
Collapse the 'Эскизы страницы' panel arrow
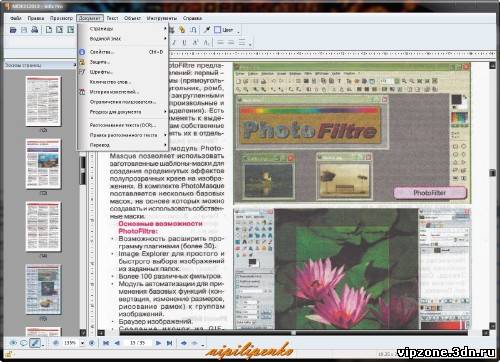tap(75, 65)
